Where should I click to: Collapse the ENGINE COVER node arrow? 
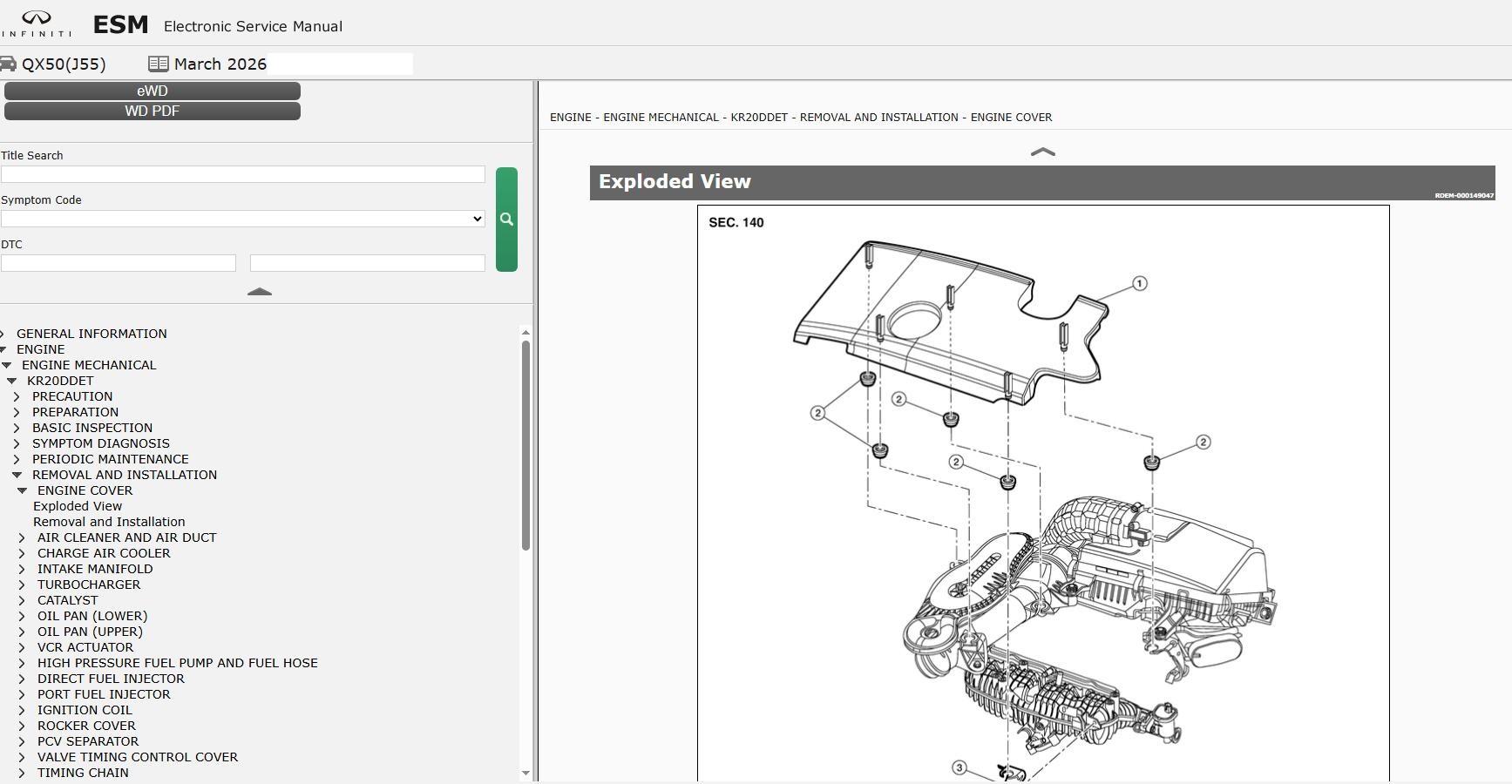[22, 490]
